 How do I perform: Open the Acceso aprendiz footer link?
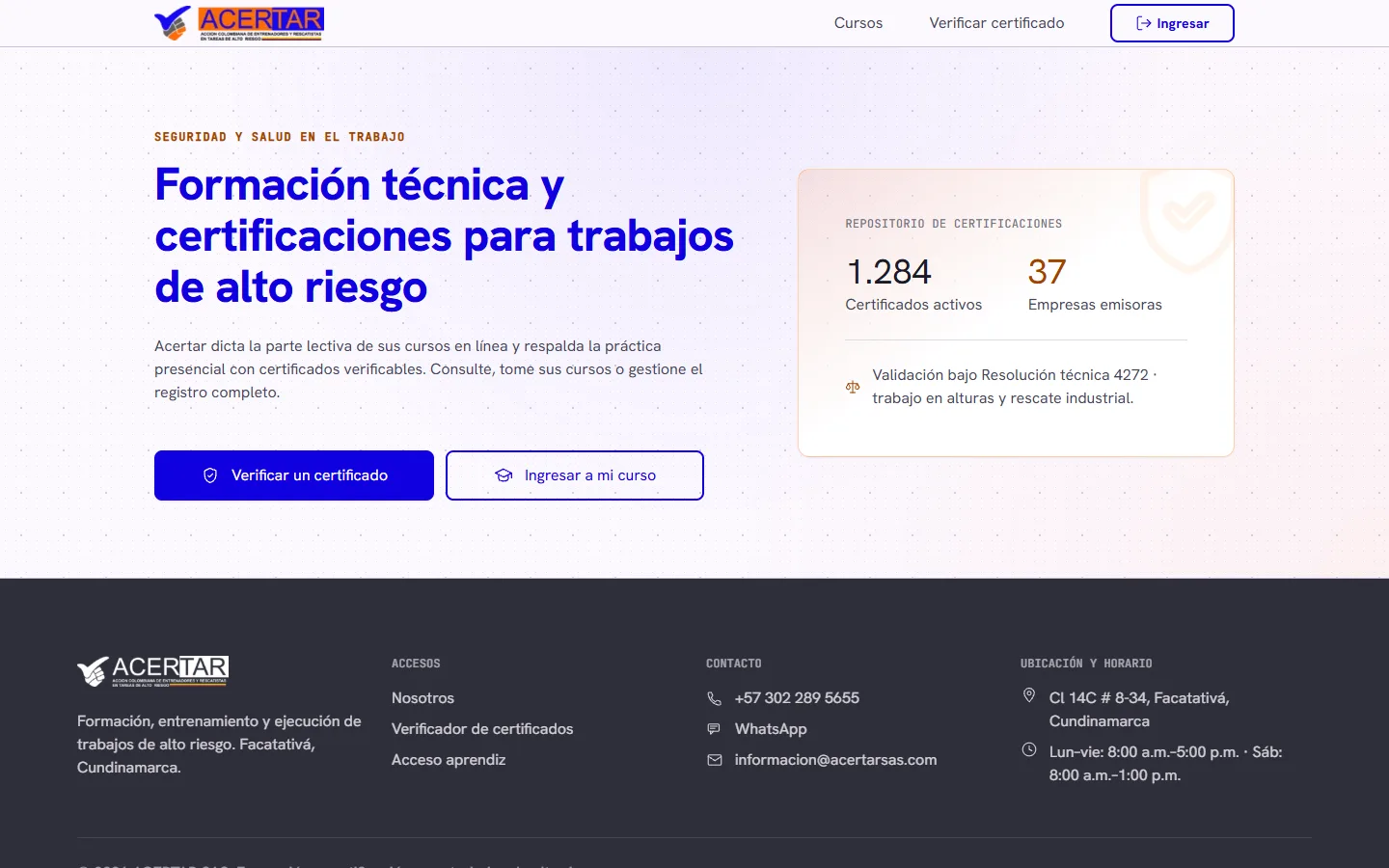(449, 760)
